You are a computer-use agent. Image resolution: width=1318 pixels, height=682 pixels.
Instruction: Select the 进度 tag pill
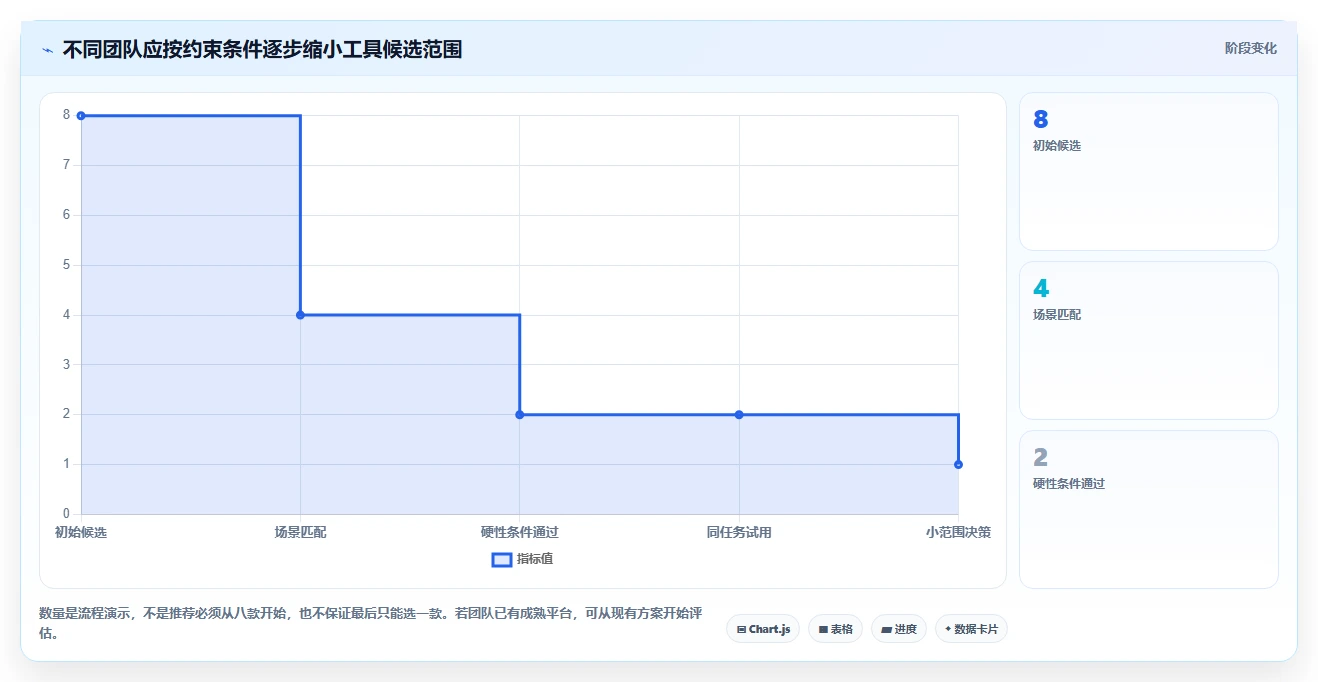[x=899, y=629]
